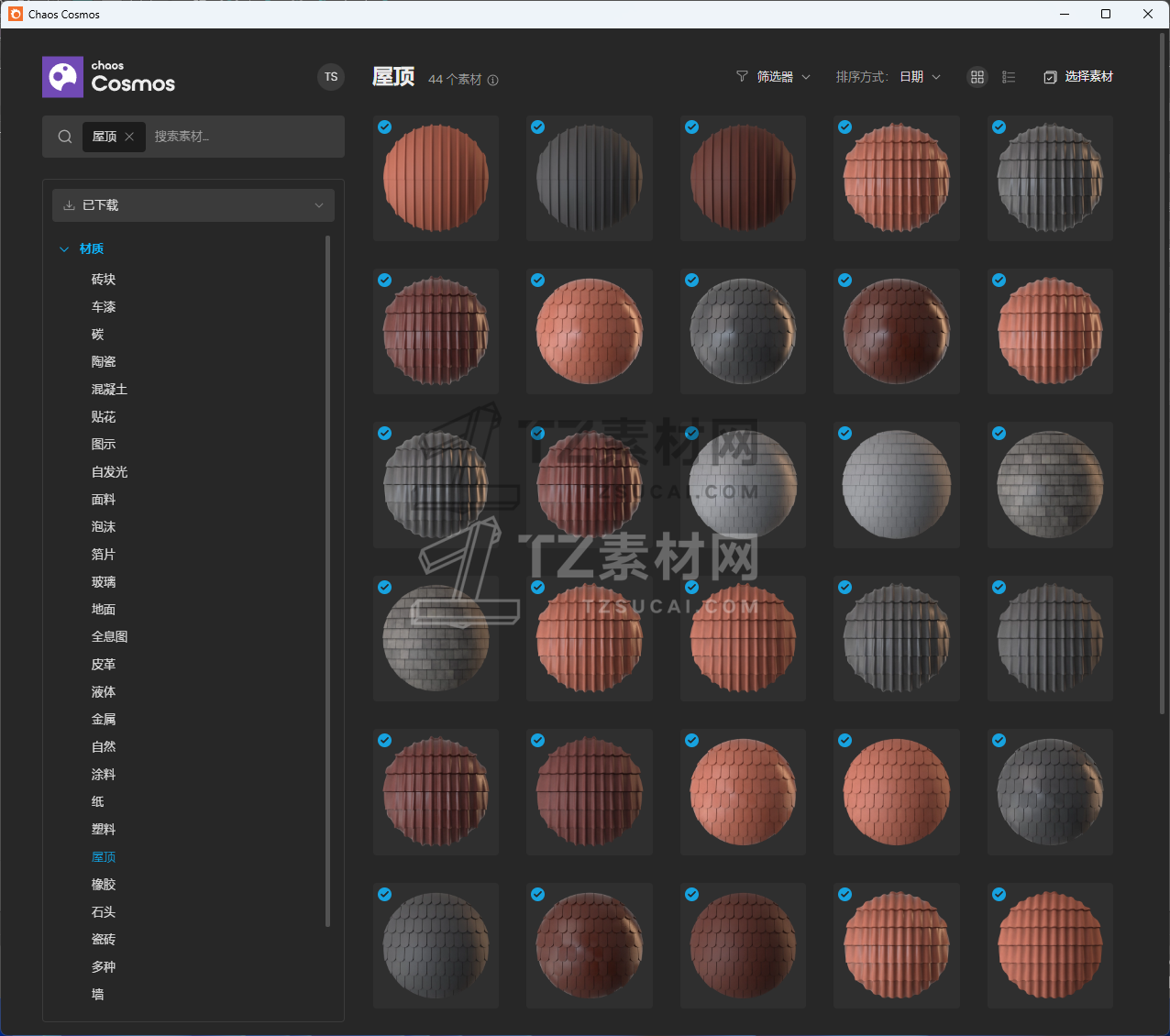Open first row's brown standing-seam material sphere
The height and width of the screenshot is (1036, 1170).
[x=743, y=179]
